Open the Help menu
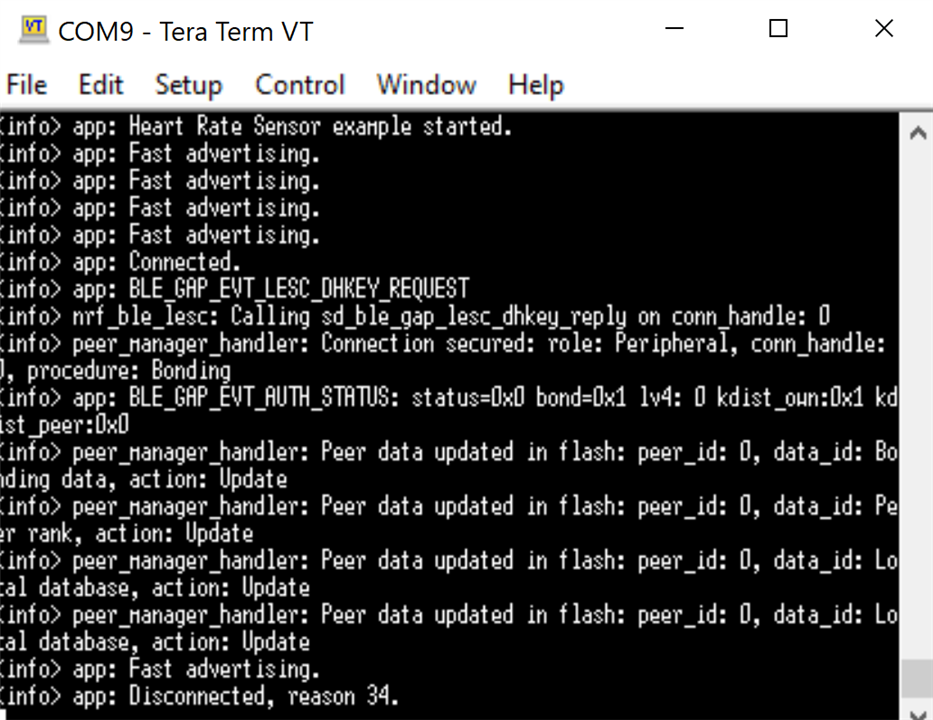 pos(536,84)
